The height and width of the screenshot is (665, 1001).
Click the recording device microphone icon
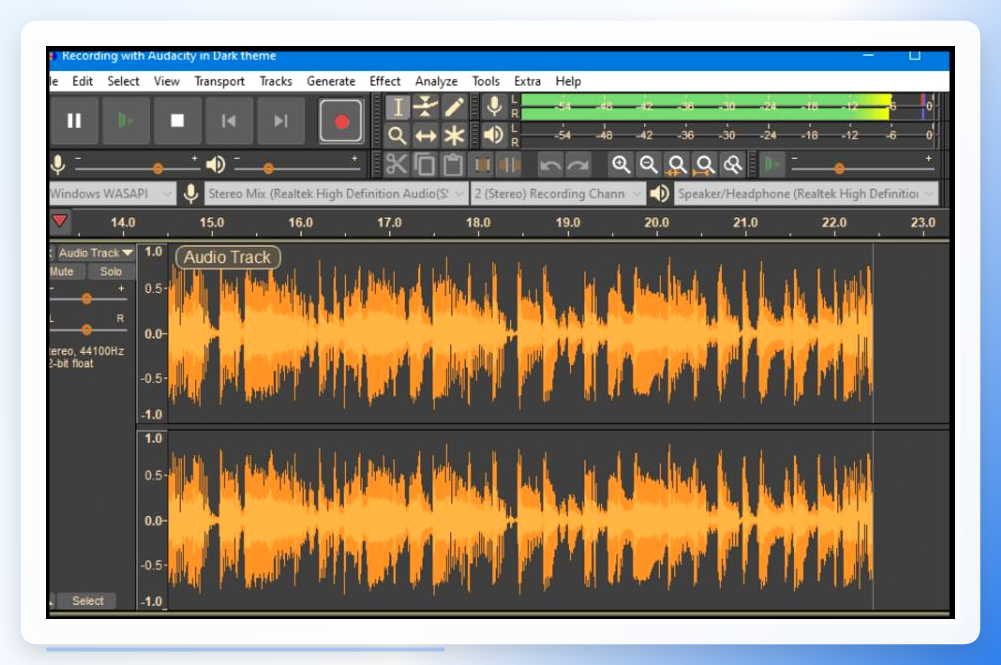[190, 193]
